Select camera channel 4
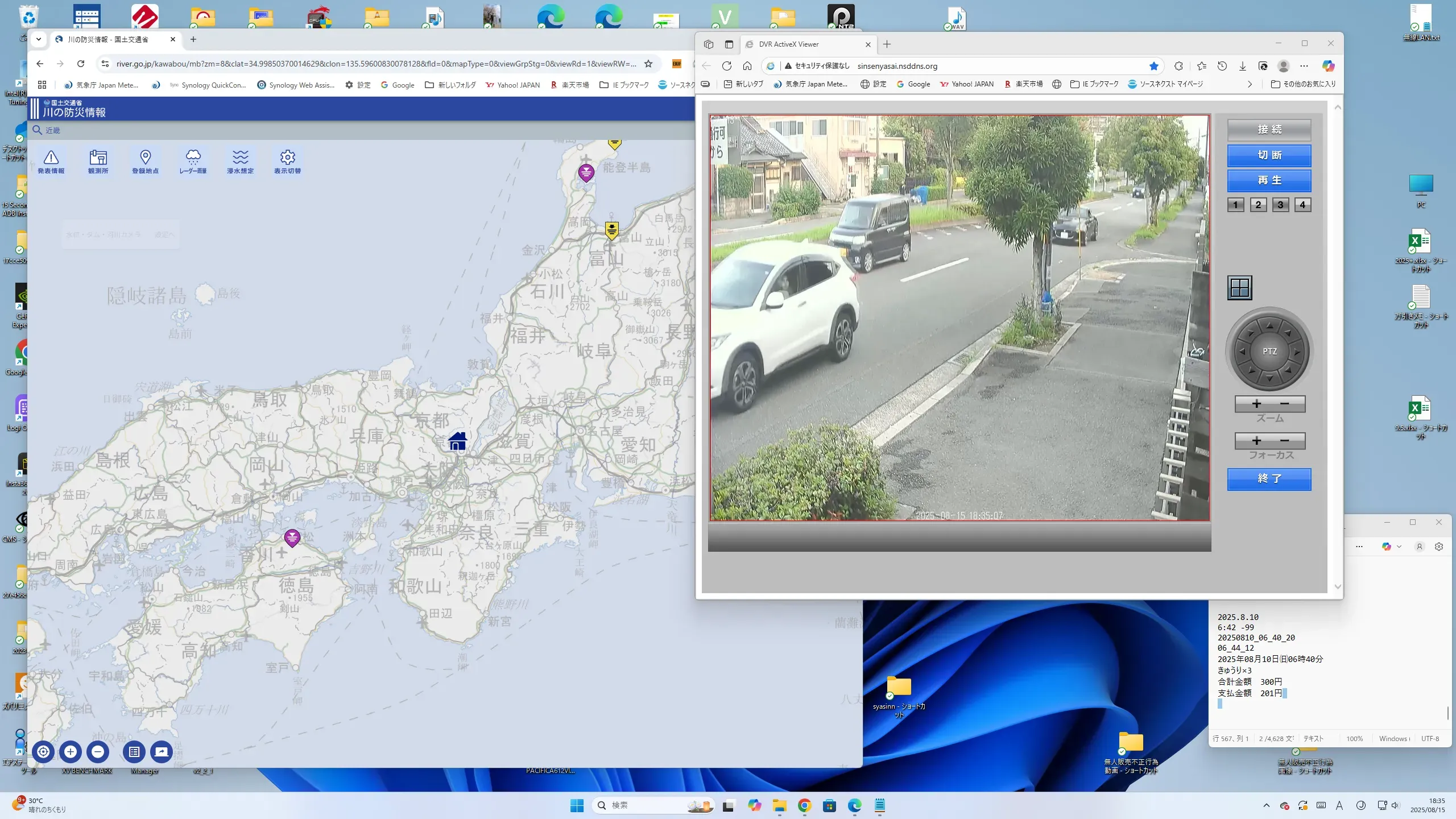 point(1302,205)
